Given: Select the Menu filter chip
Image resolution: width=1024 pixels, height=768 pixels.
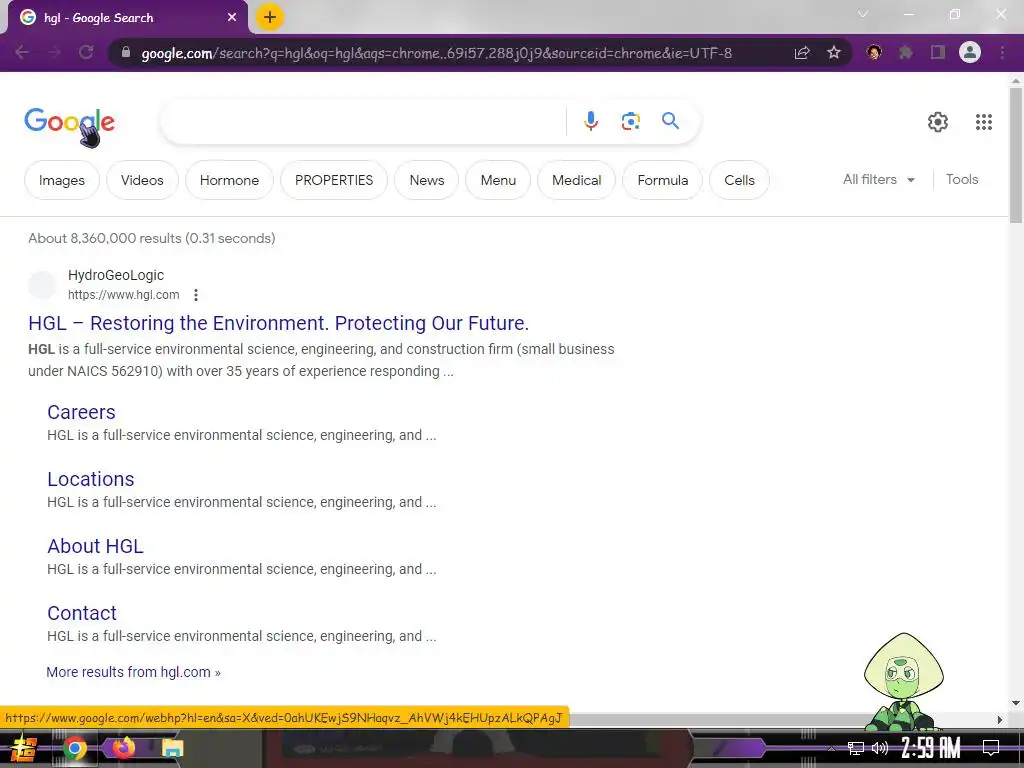Looking at the screenshot, I should 498,180.
